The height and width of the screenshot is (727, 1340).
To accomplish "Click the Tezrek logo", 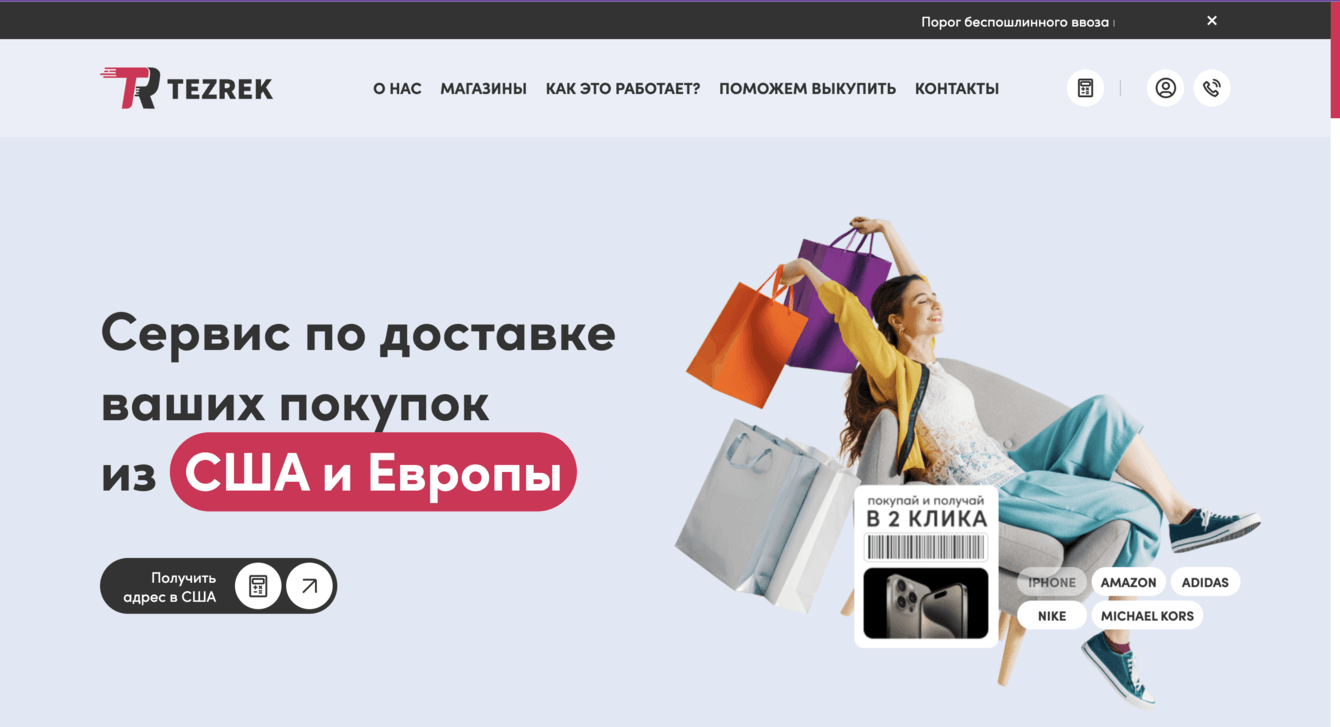I will point(186,88).
